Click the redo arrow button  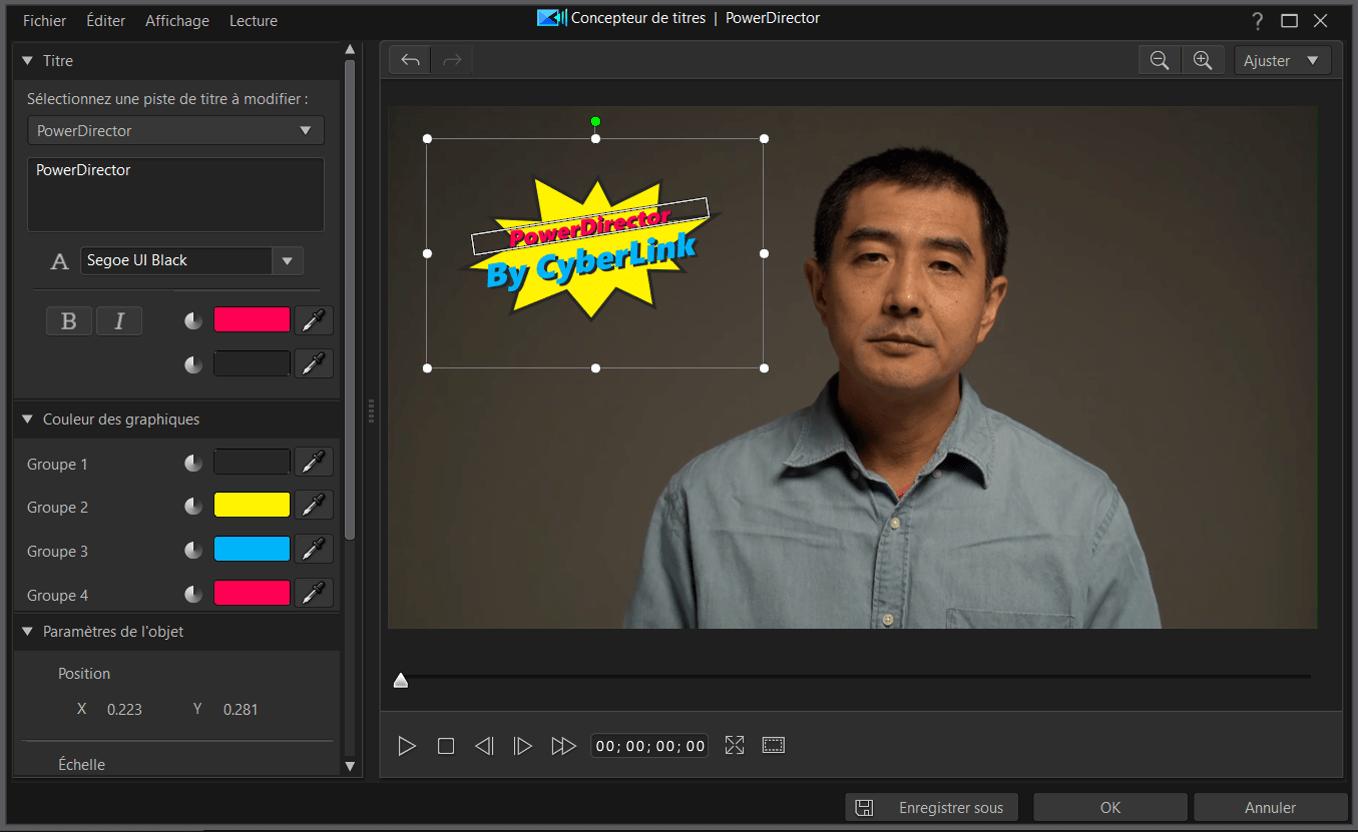(x=452, y=60)
